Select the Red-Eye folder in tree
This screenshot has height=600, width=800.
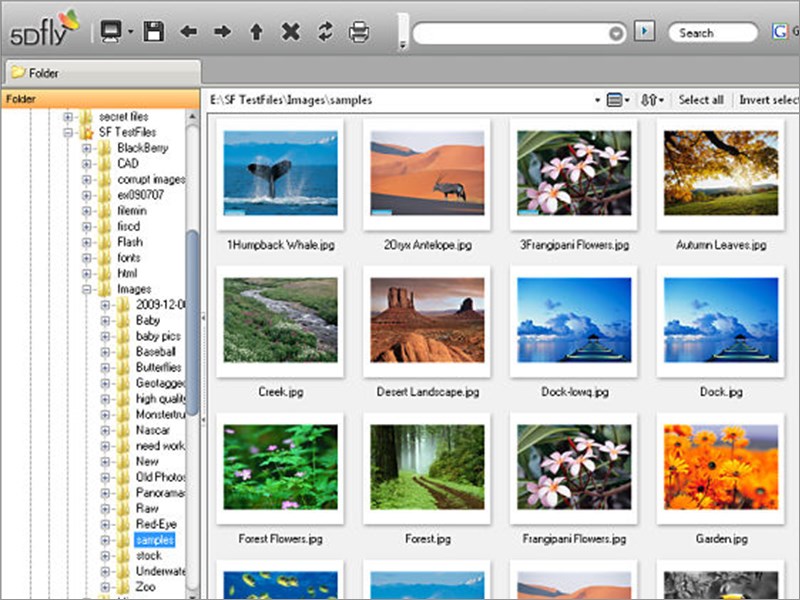156,524
